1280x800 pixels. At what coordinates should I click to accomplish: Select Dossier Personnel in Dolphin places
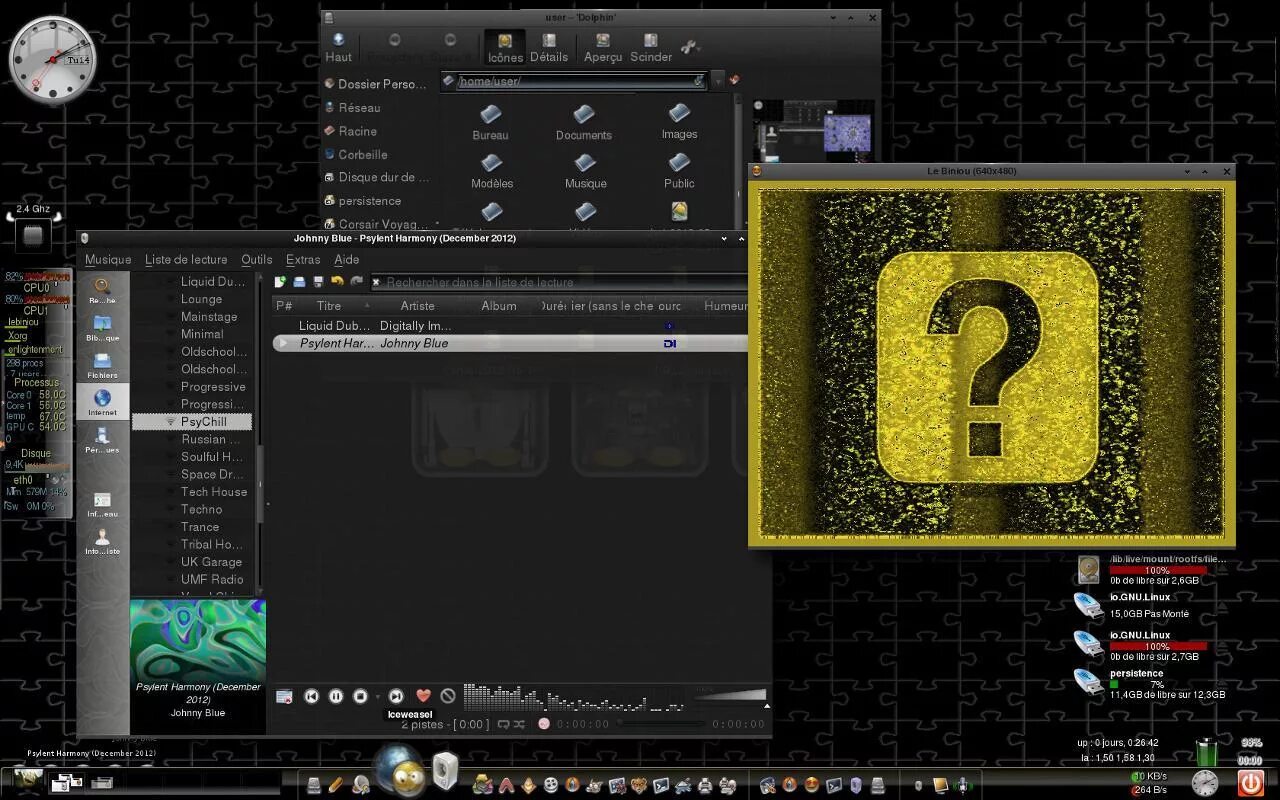click(x=376, y=84)
